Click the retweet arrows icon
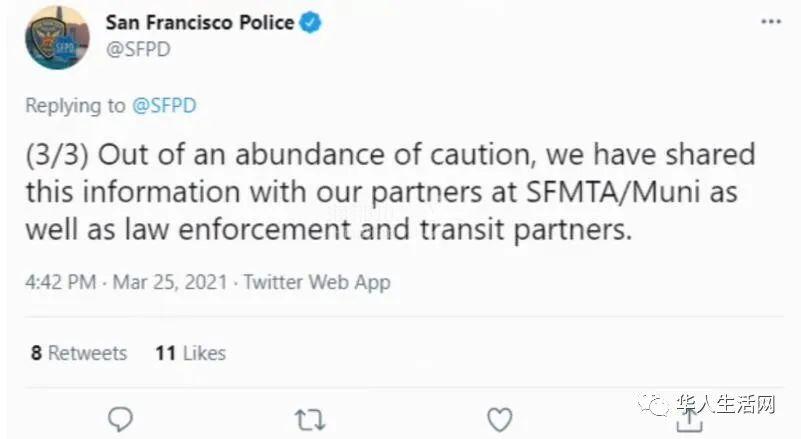 point(310,420)
